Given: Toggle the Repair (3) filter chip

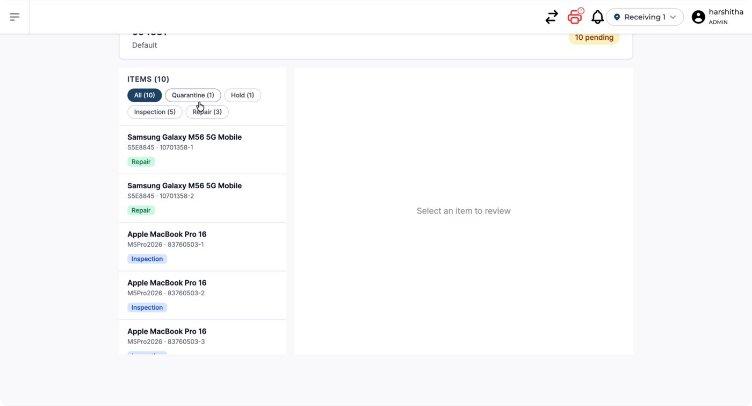Looking at the screenshot, I should [x=207, y=112].
